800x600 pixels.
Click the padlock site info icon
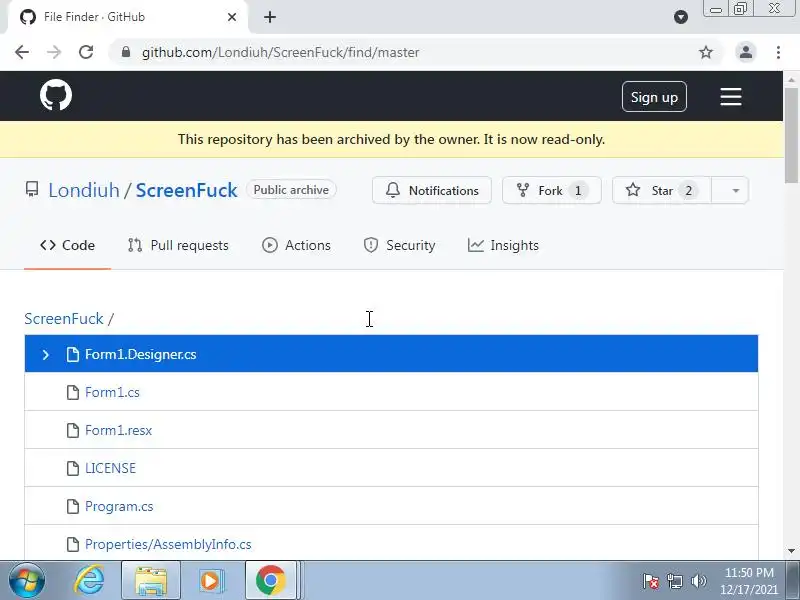[x=126, y=52]
